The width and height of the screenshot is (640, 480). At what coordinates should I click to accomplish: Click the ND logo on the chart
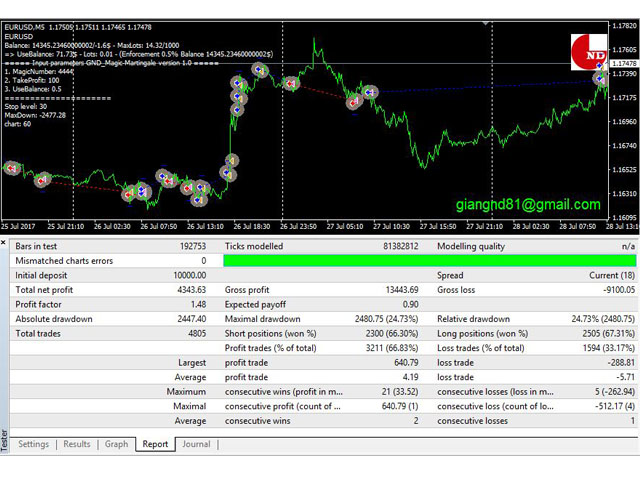click(x=590, y=50)
